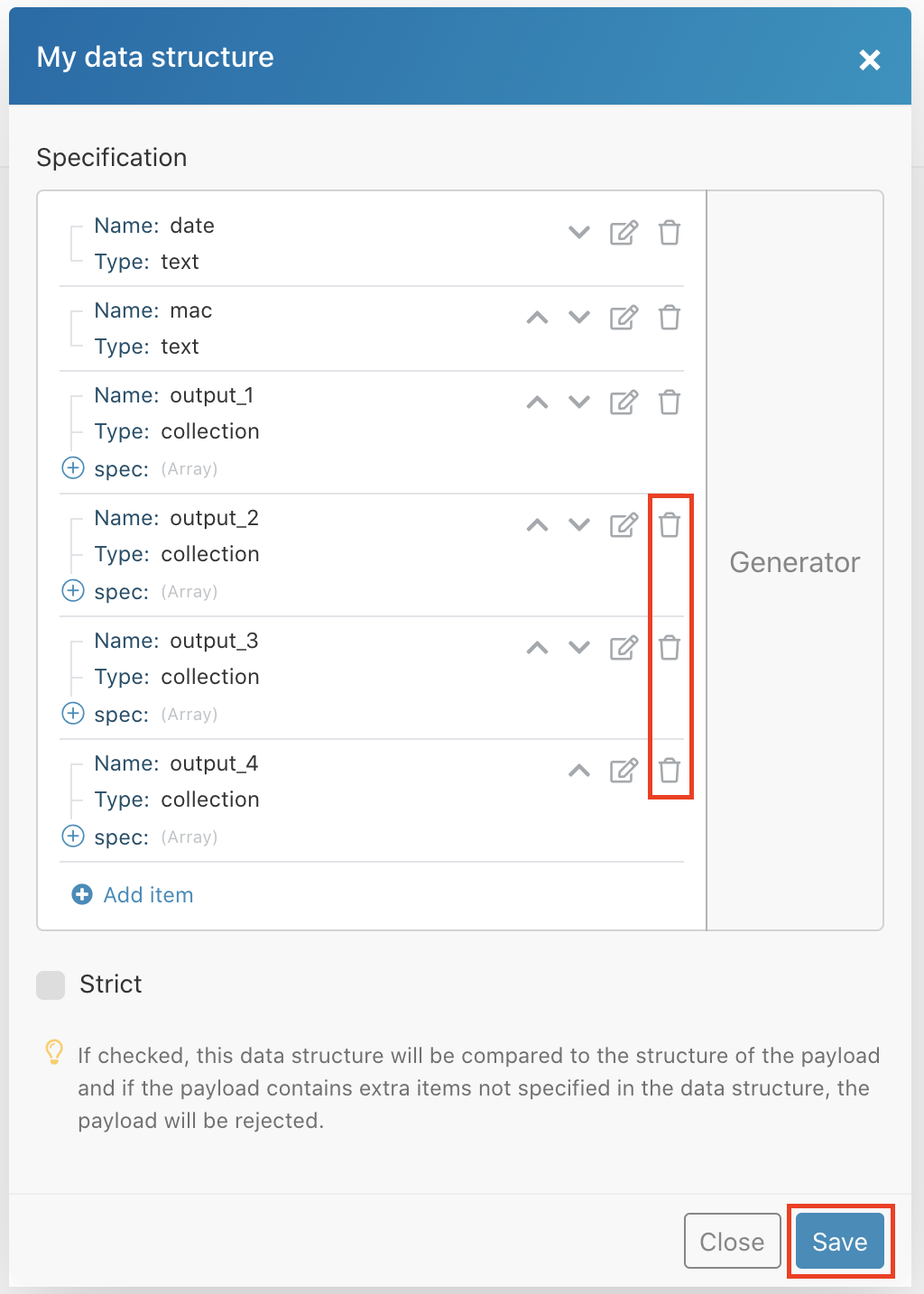Click the Close button
The image size is (924, 1294).
pos(733,1242)
